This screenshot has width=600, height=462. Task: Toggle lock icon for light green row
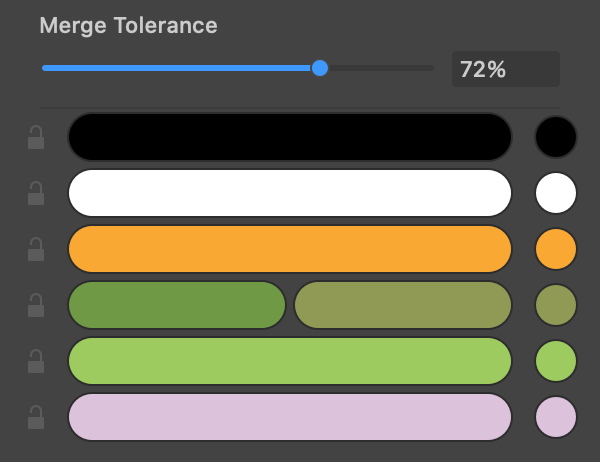(36, 361)
